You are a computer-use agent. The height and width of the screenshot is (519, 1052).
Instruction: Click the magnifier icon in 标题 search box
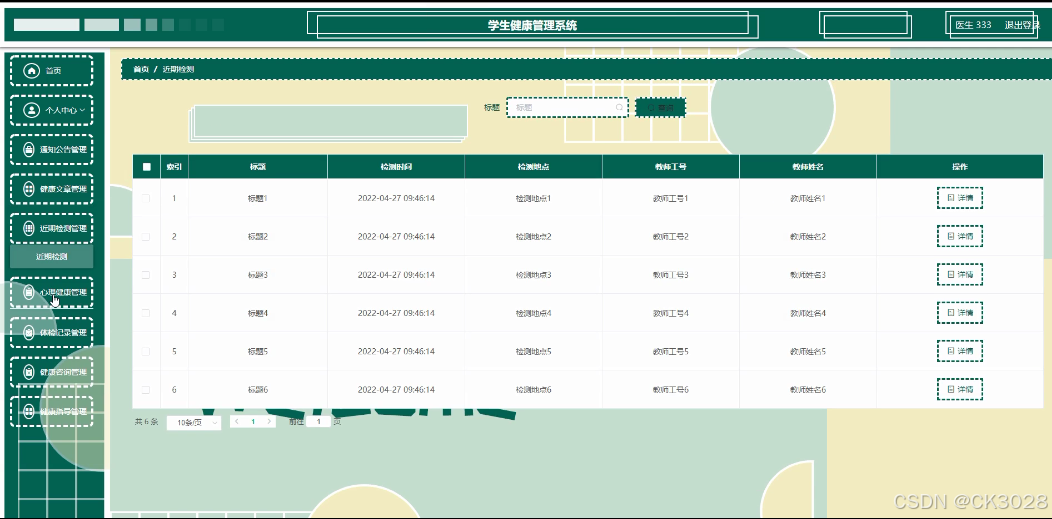point(619,107)
